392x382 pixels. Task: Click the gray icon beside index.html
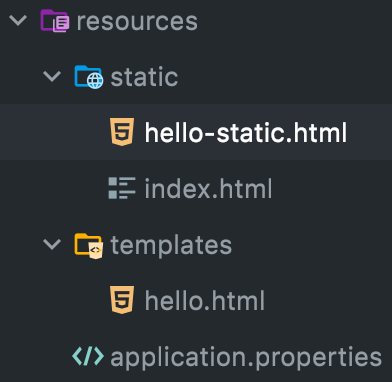[x=122, y=188]
